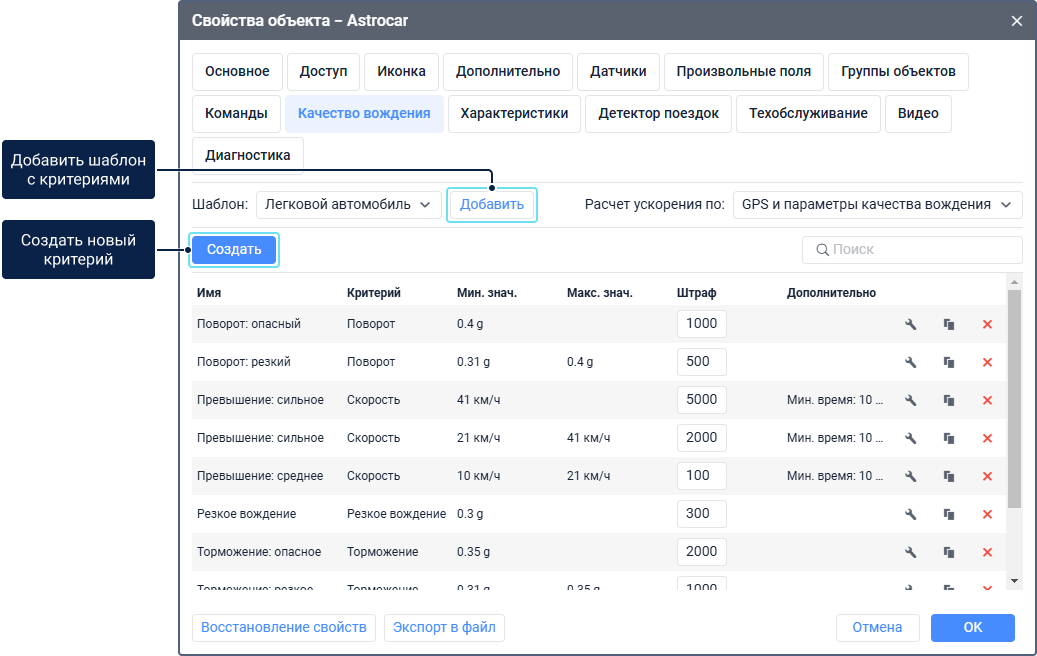The image size is (1037, 656).
Task: Click the Поиск search field
Action: point(912,249)
